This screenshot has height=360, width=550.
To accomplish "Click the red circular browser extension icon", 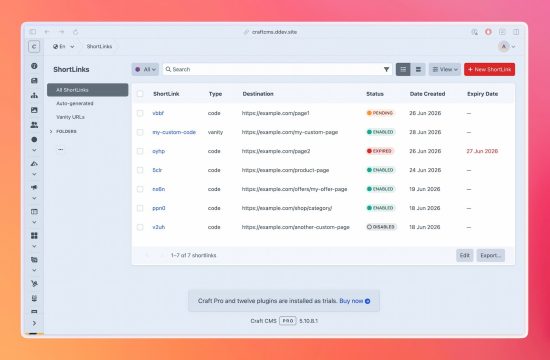I will coord(488,32).
